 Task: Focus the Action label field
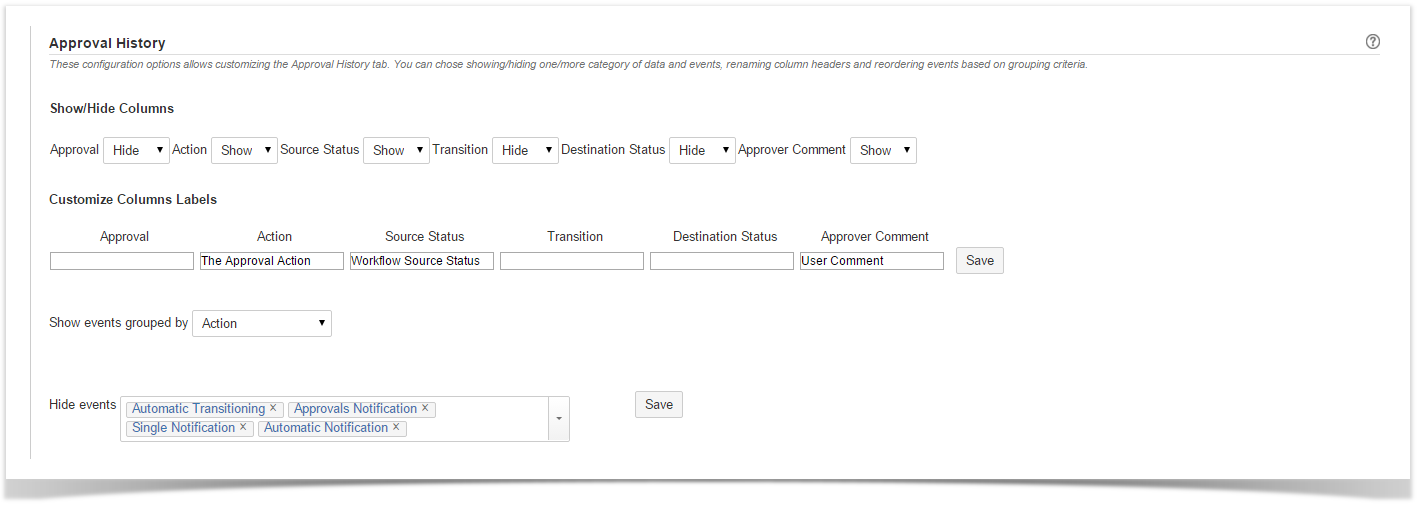(x=272, y=261)
